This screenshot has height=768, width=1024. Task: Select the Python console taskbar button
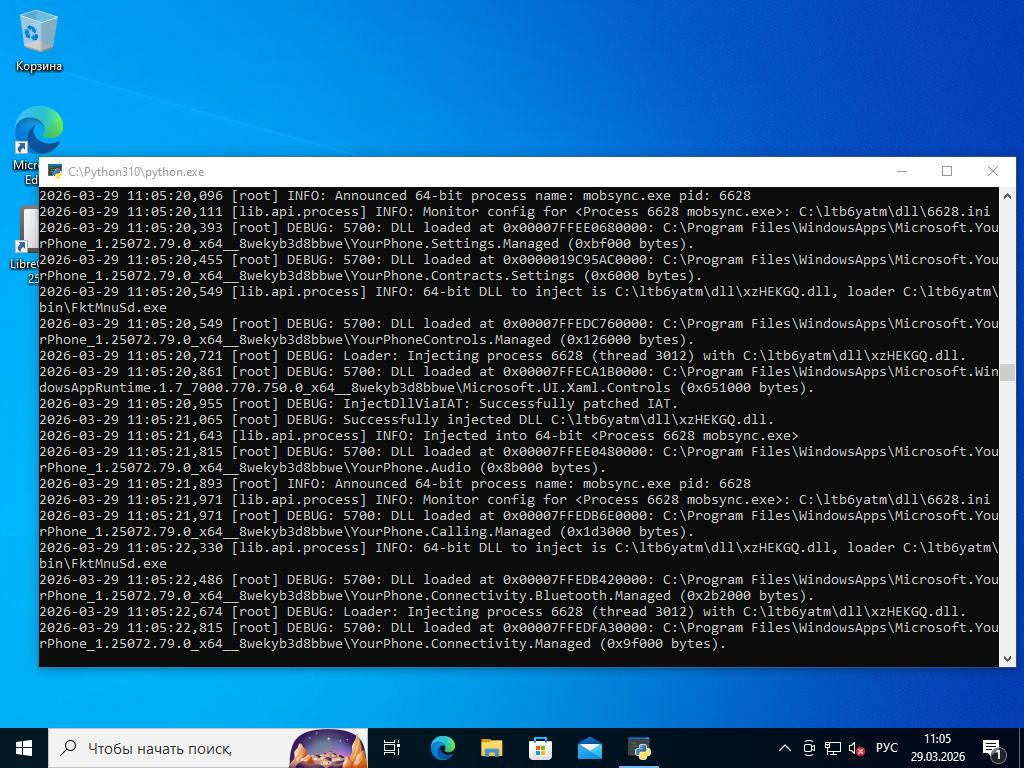click(x=639, y=748)
